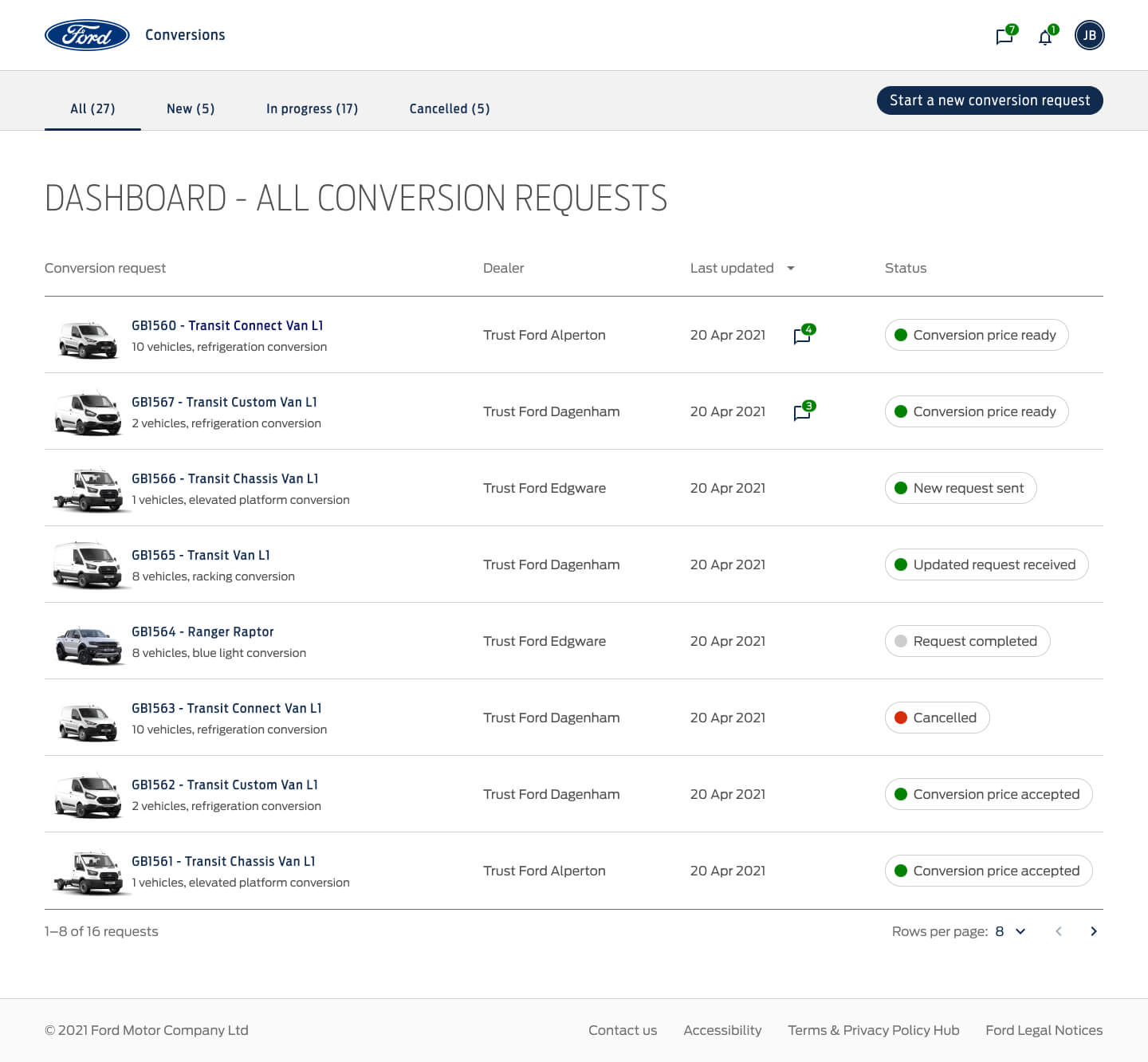Switch to New (5) tab
Viewport: 1148px width, 1062px height.
coord(191,108)
